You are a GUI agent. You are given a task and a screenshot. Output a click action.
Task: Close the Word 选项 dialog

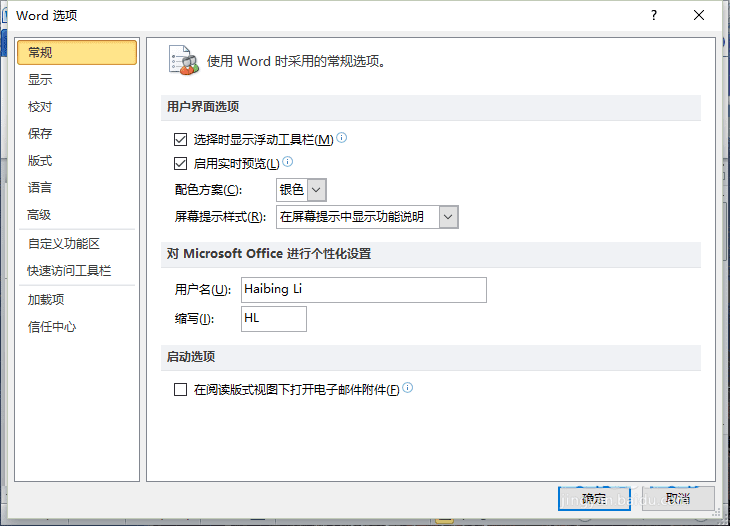[x=699, y=15]
